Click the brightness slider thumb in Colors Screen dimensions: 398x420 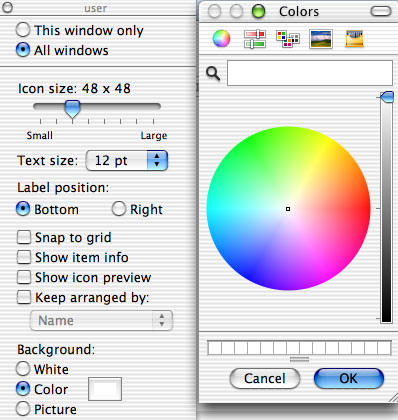pyautogui.click(x=387, y=97)
